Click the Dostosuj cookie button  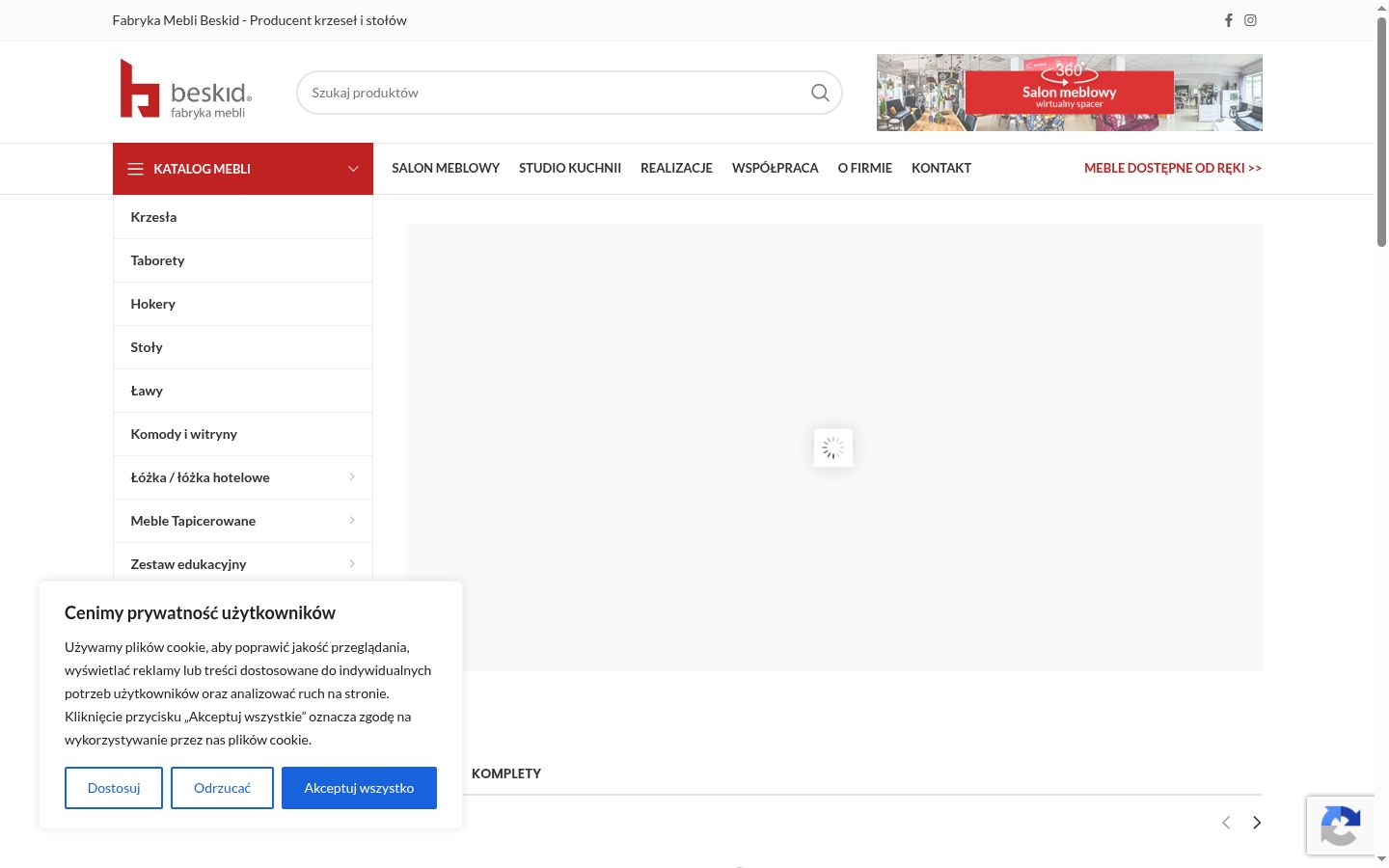coord(114,788)
